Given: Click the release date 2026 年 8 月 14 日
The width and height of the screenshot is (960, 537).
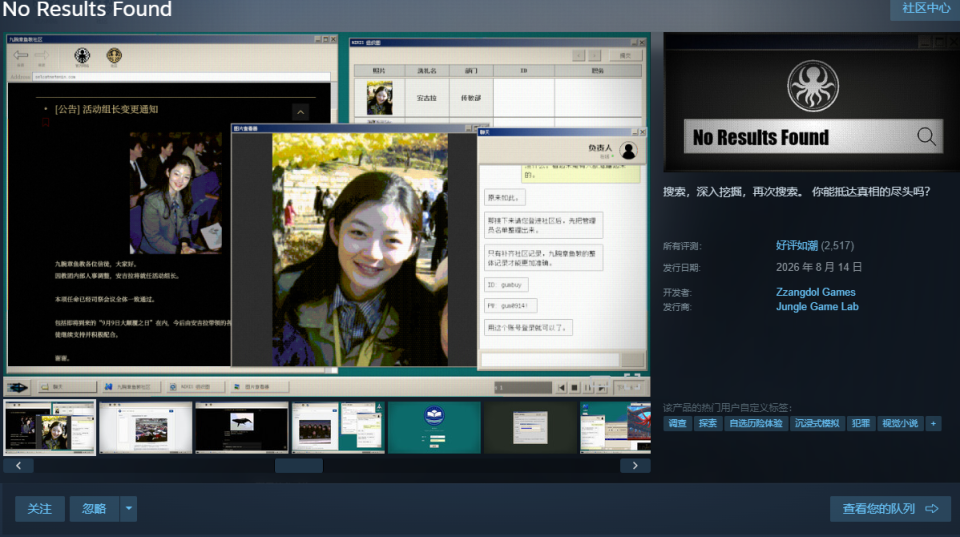Looking at the screenshot, I should coord(819,268).
